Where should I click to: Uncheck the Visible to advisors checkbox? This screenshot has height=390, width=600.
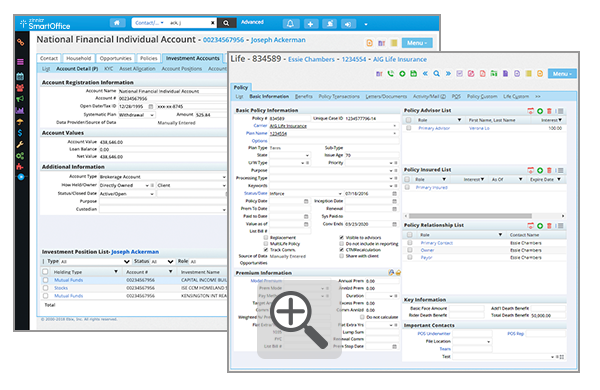coord(341,238)
